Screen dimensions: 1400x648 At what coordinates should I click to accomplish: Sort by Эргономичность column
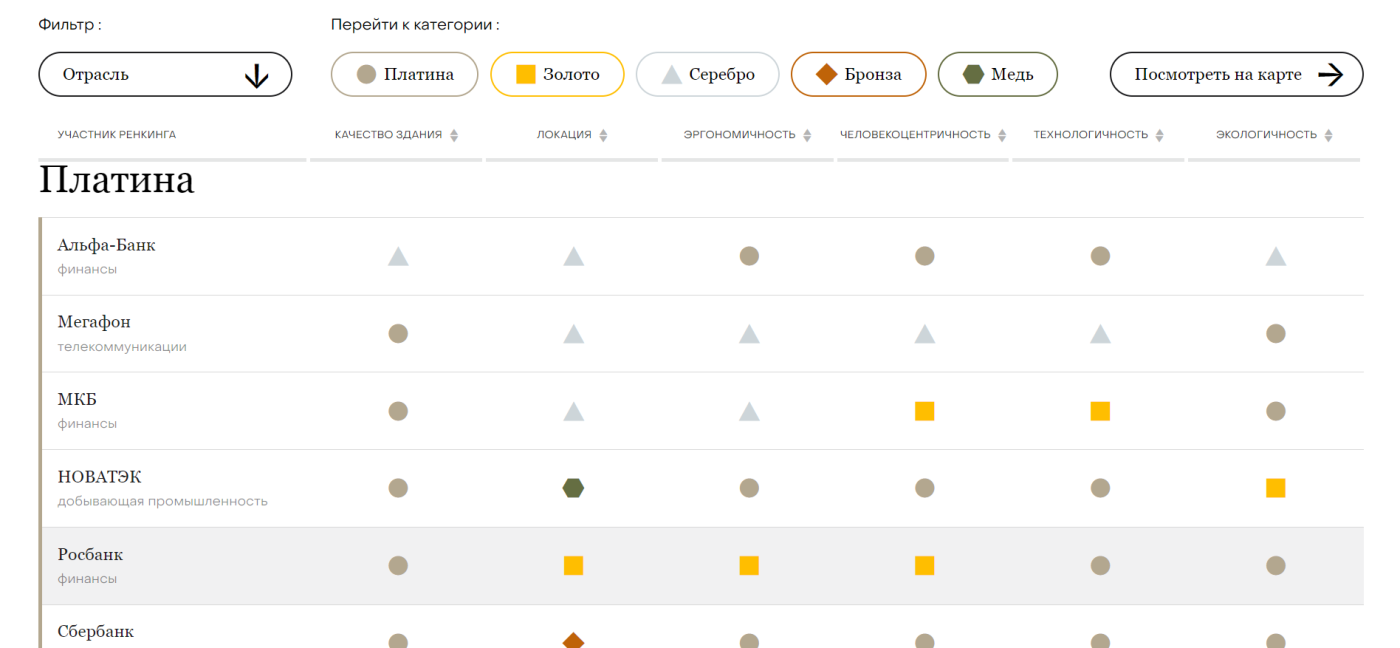pos(748,135)
